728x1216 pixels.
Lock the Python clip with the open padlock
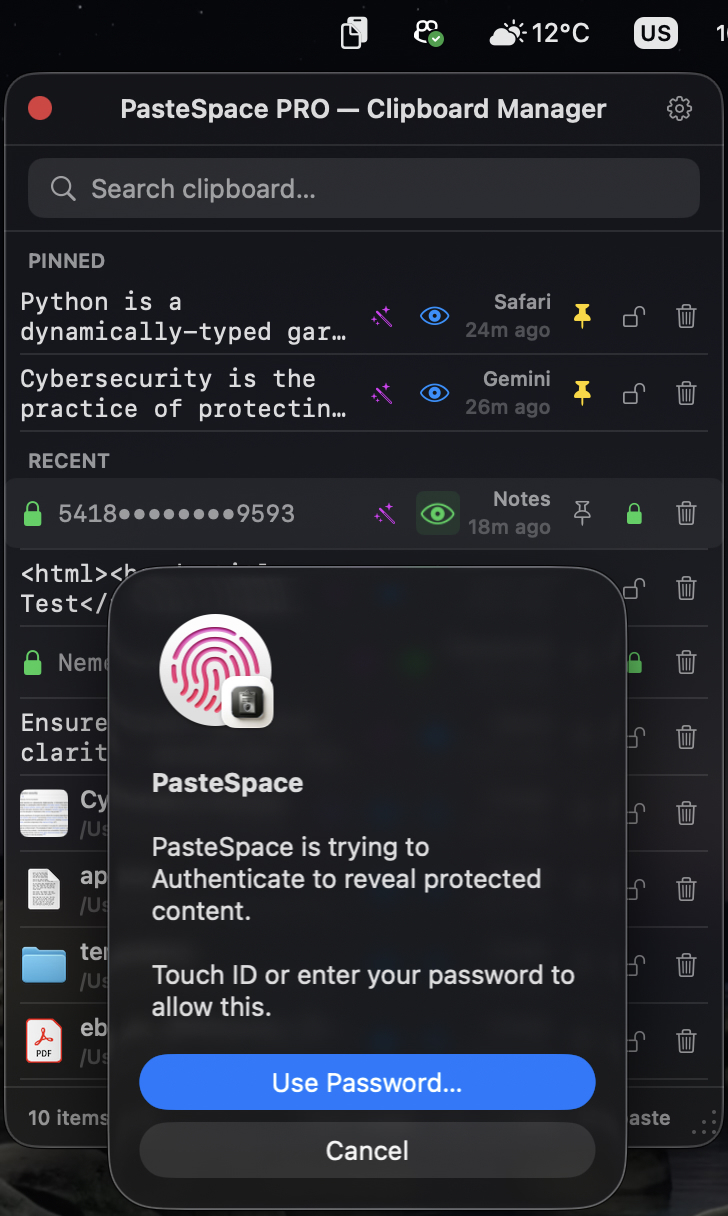point(634,317)
